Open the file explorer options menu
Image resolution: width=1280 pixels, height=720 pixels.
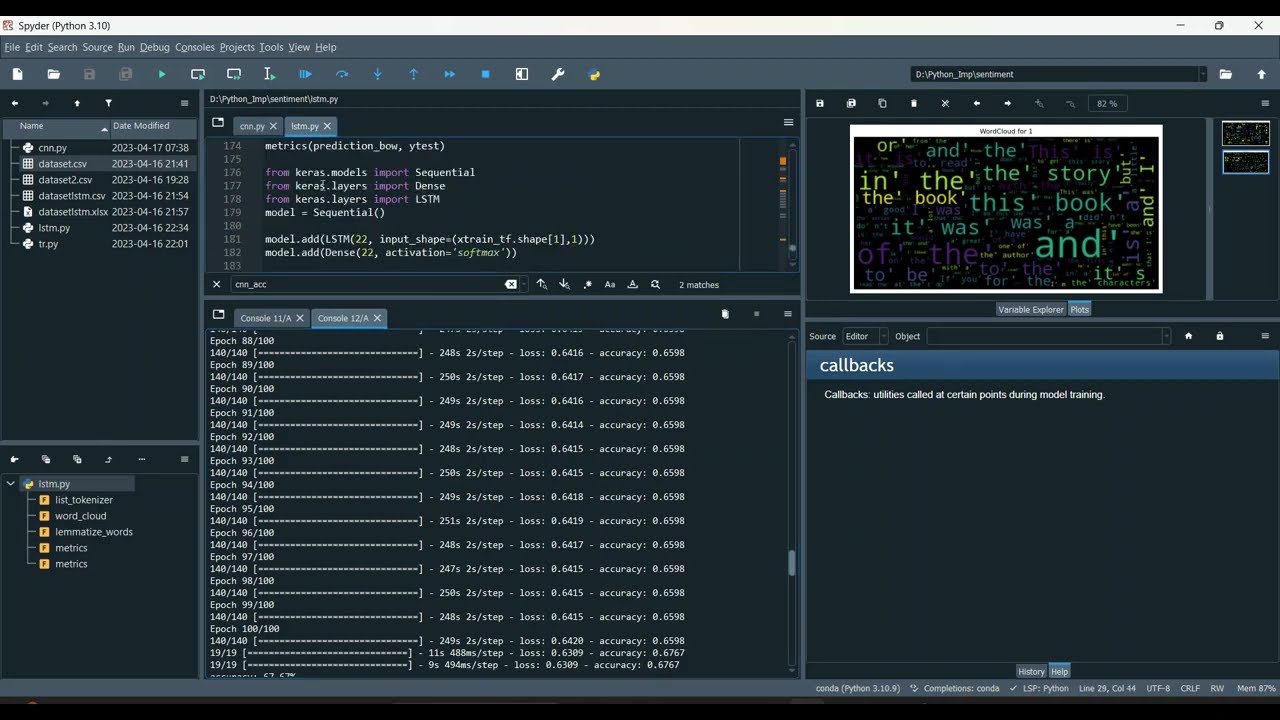coord(184,103)
